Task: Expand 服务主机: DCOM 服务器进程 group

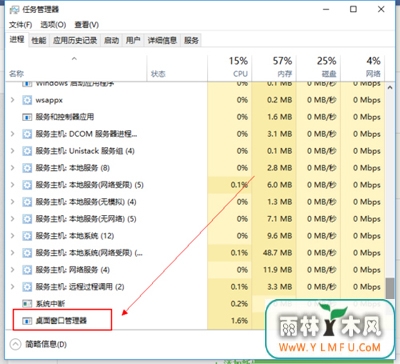Action: pos(13,134)
